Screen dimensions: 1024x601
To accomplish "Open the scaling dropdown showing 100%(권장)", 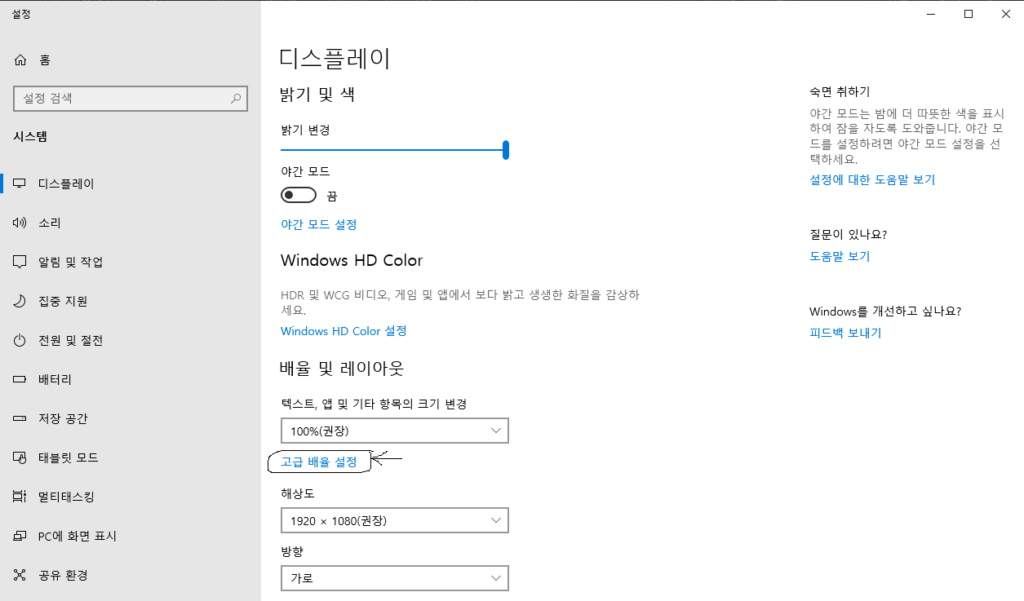I will 394,430.
